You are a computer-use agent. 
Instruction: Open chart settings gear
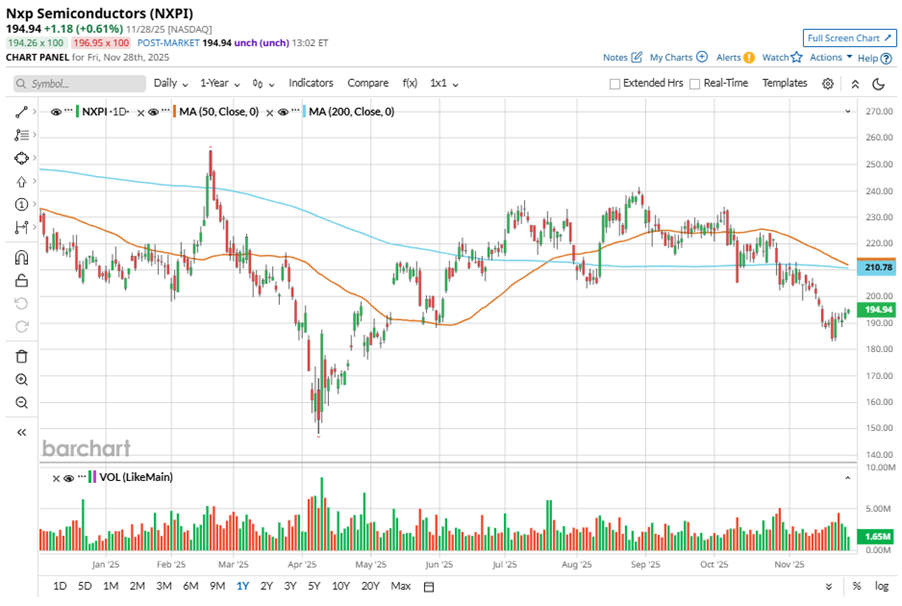pos(828,84)
